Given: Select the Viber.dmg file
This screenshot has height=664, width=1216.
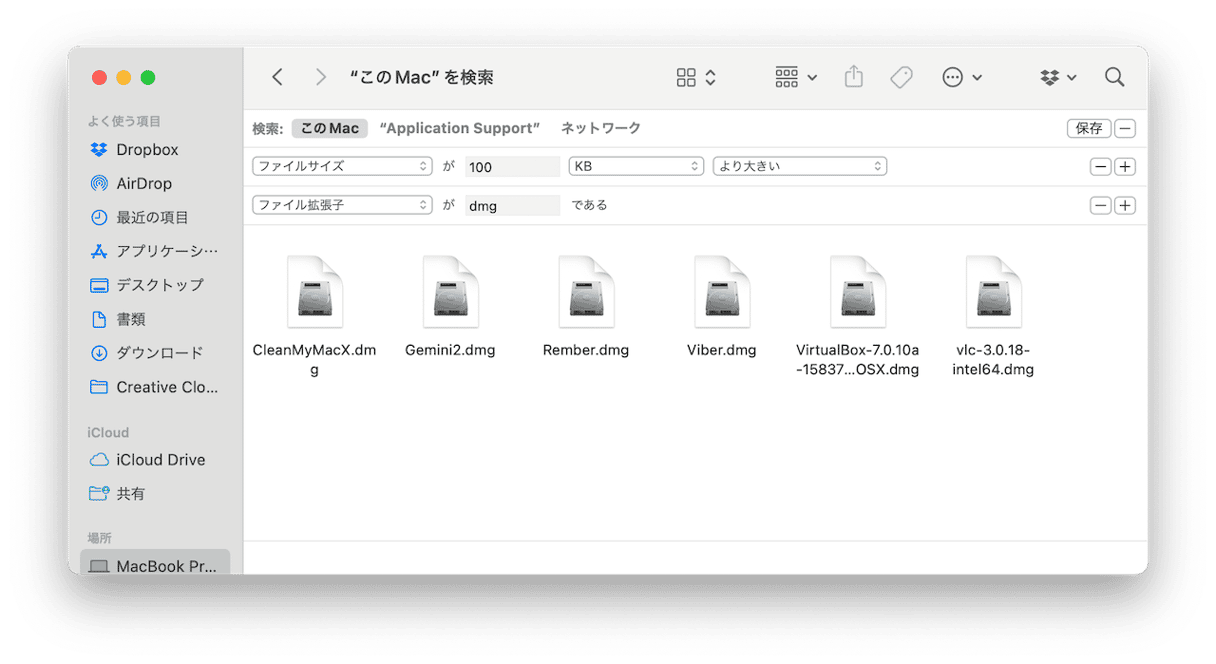Looking at the screenshot, I should pos(722,306).
